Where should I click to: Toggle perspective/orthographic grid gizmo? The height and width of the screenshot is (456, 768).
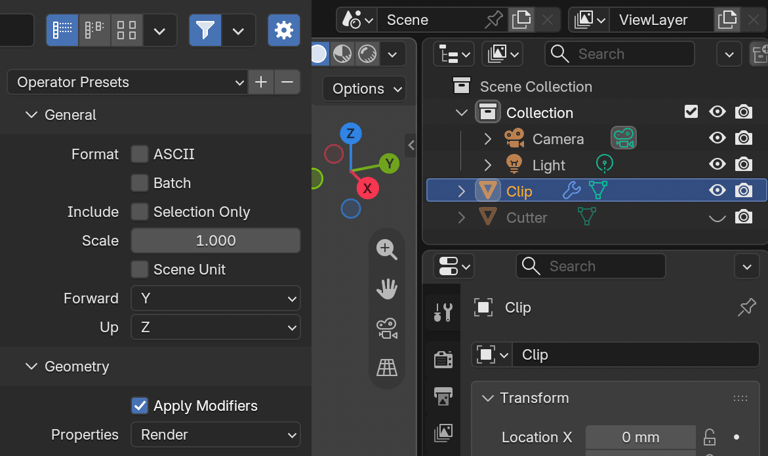tap(387, 368)
